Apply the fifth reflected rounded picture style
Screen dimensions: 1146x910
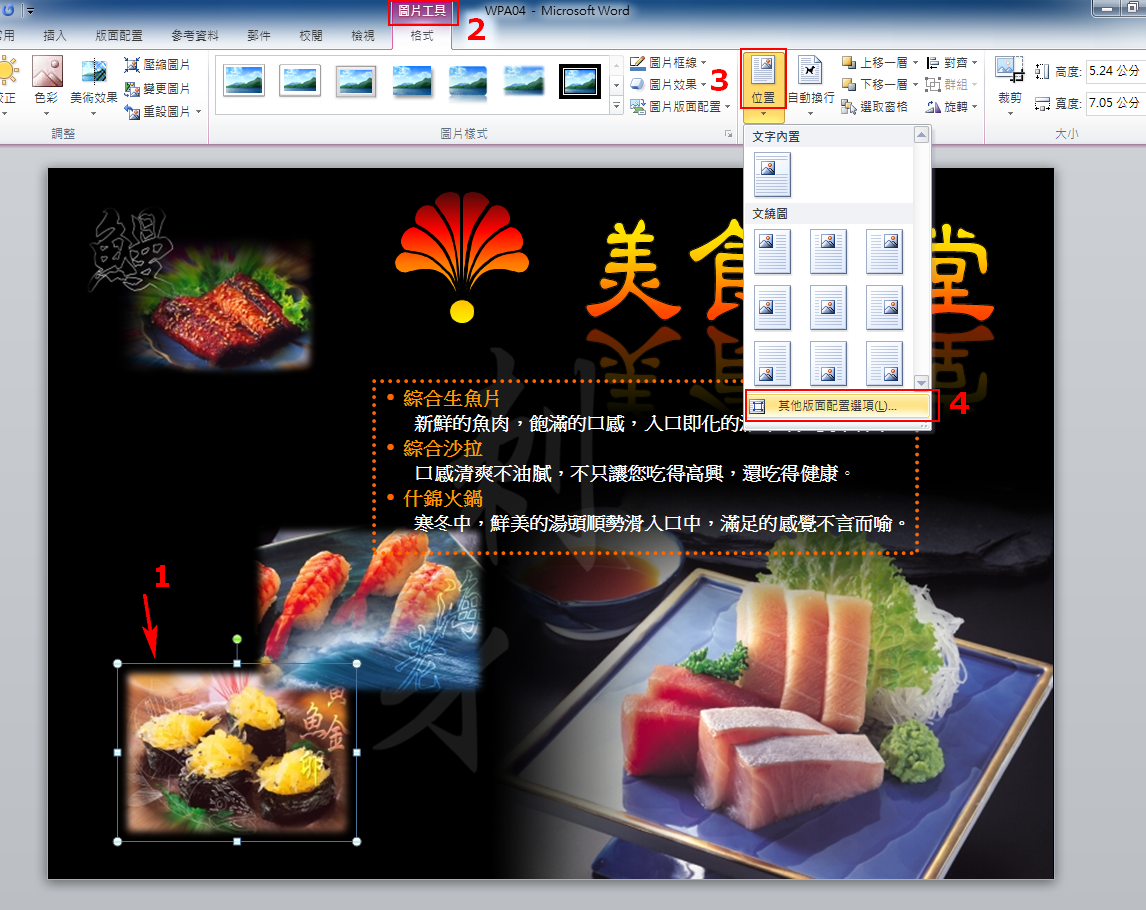tap(468, 80)
